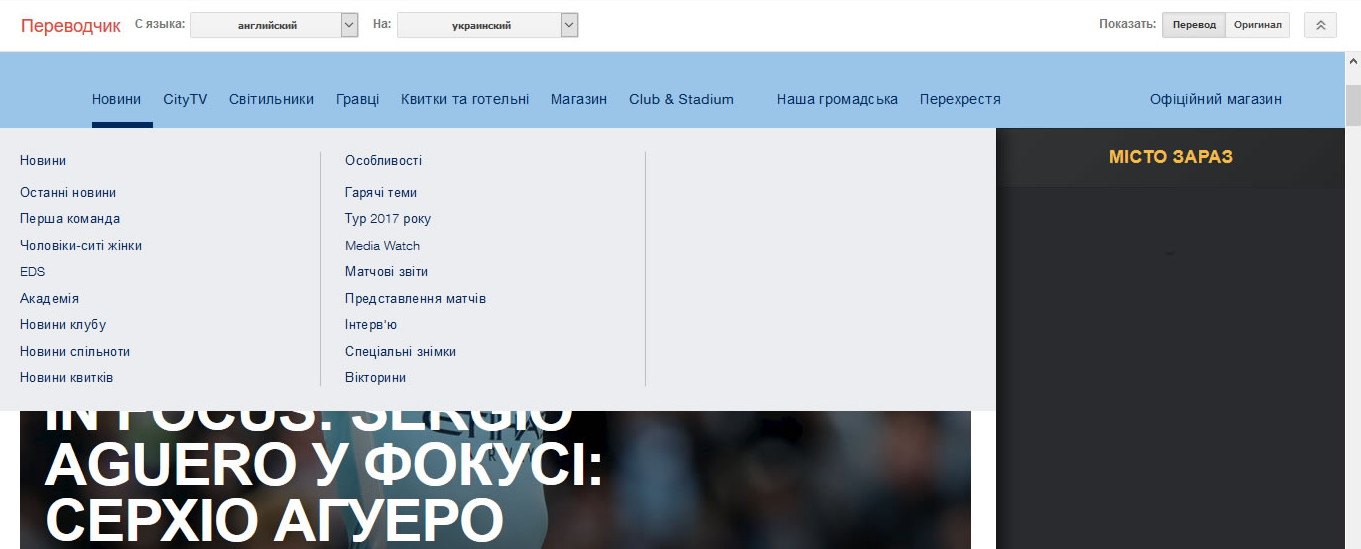This screenshot has height=549, width=1361.
Task: Select Квитки та готельні in navigation
Action: coord(465,99)
